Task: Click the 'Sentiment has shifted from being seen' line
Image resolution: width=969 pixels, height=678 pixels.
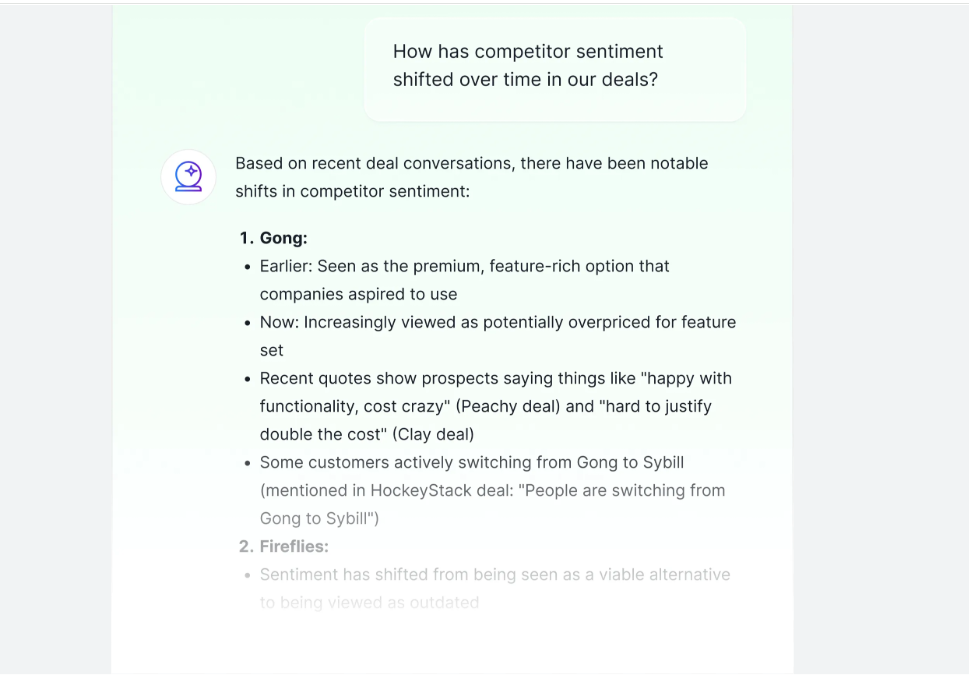Action: [495, 575]
